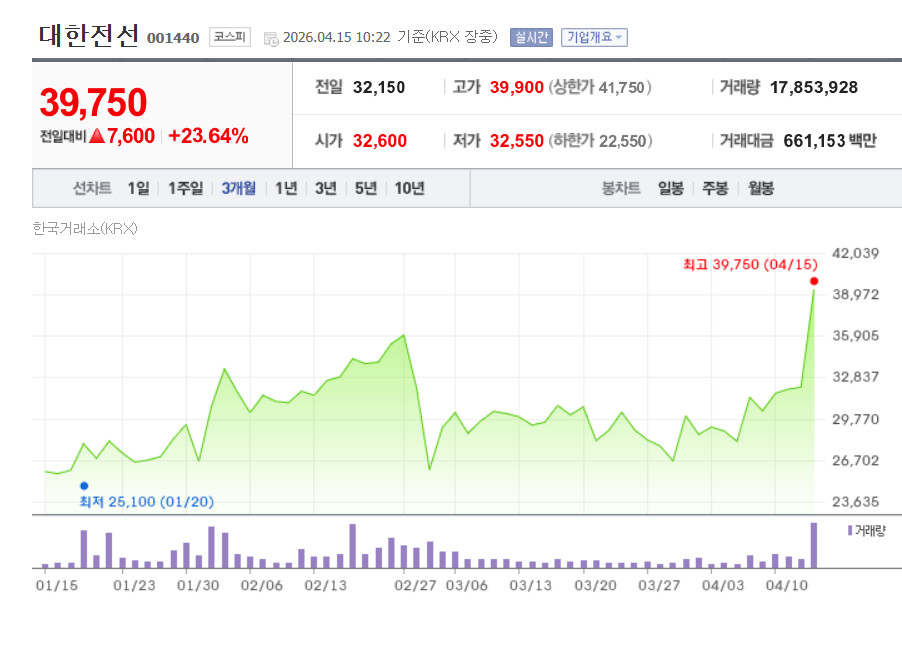Select the 1주일 line chart tab
902x651 pixels.
[185, 188]
